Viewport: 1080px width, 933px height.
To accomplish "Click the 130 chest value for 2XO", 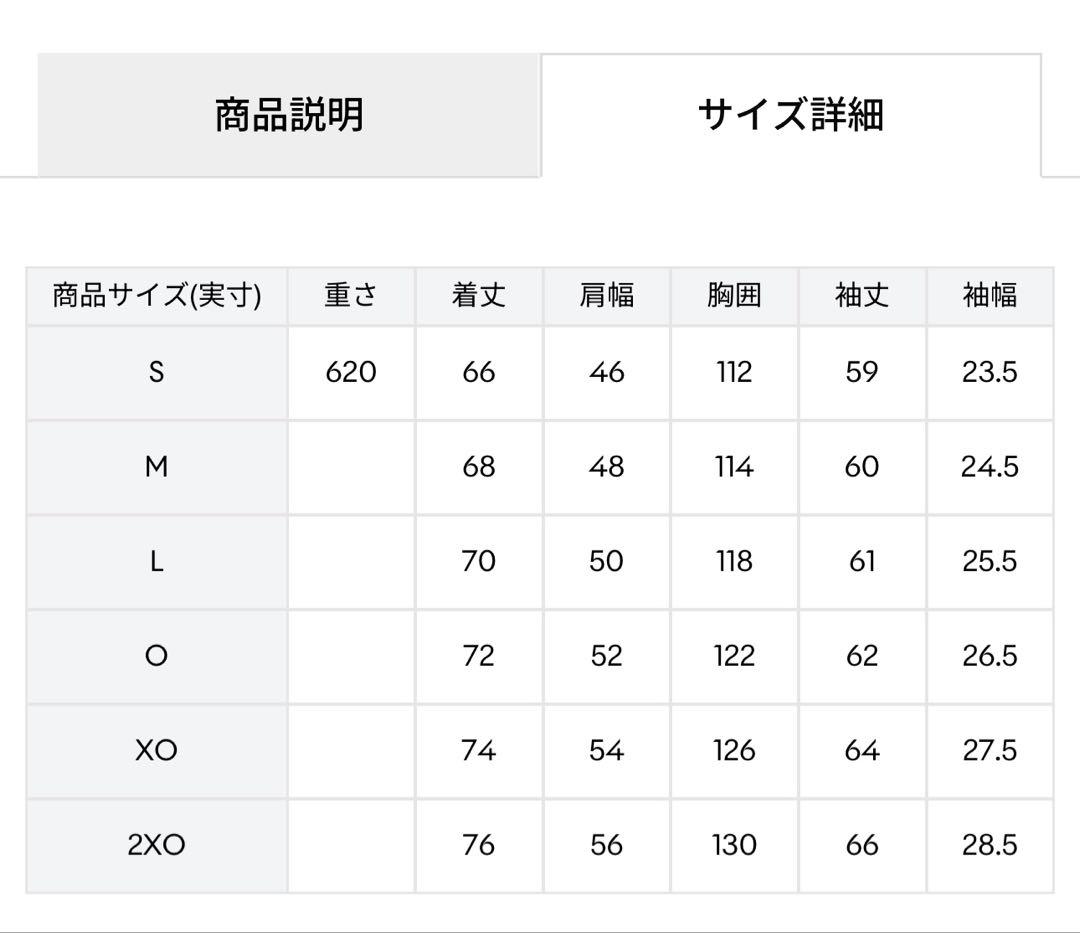I will tap(734, 845).
